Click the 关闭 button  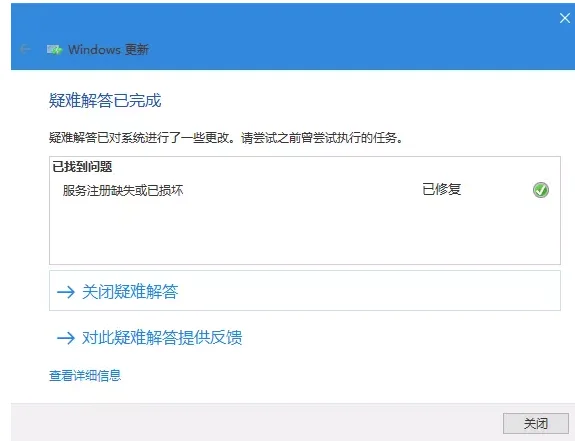pyautogui.click(x=536, y=423)
